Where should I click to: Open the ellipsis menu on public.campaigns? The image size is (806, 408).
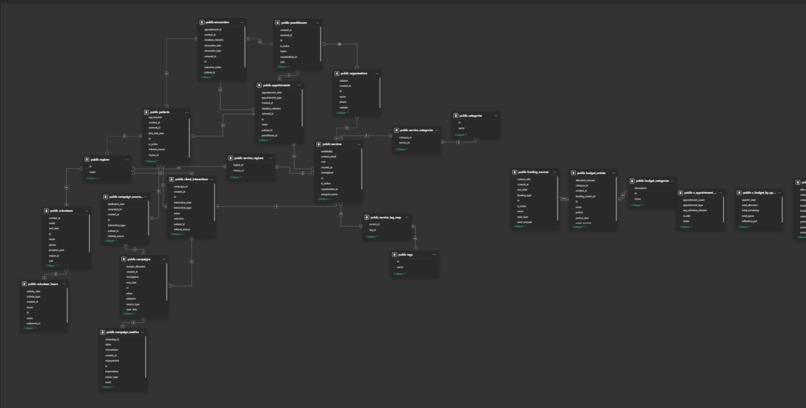click(x=162, y=259)
